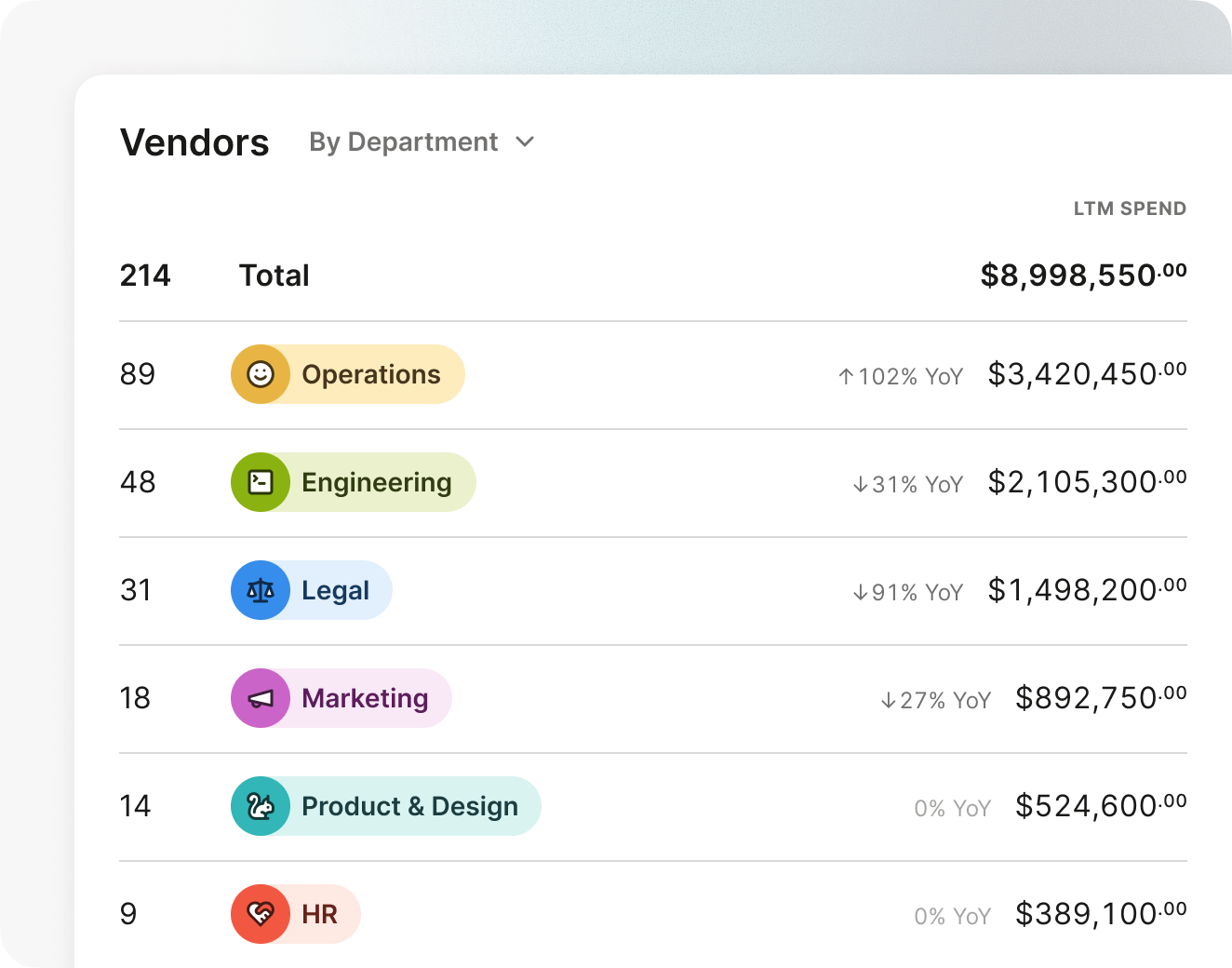Click the vendor count 214 for Total
The image size is (1232, 968).
[x=145, y=275]
